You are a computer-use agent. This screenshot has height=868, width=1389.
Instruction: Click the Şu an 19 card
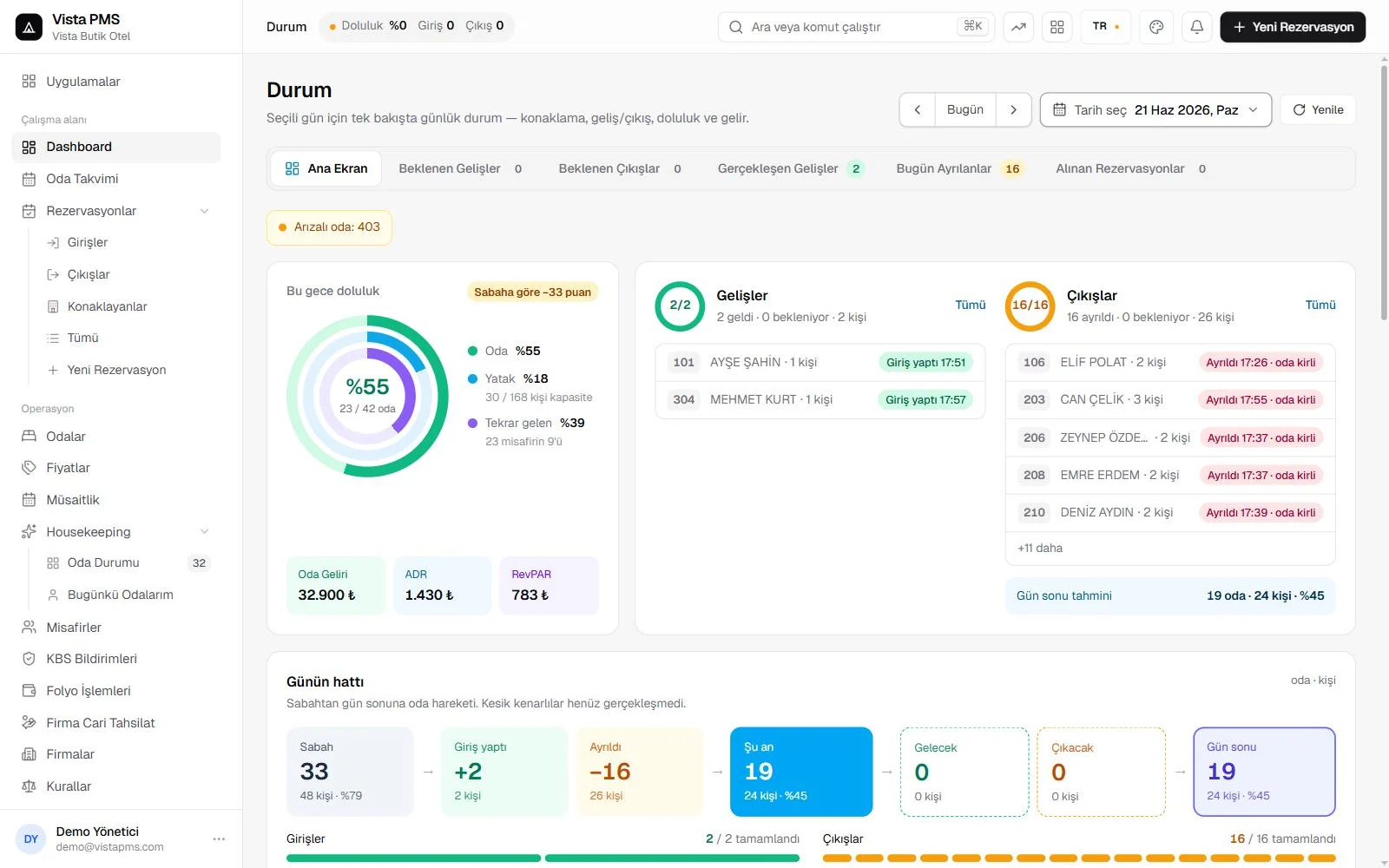pos(801,772)
